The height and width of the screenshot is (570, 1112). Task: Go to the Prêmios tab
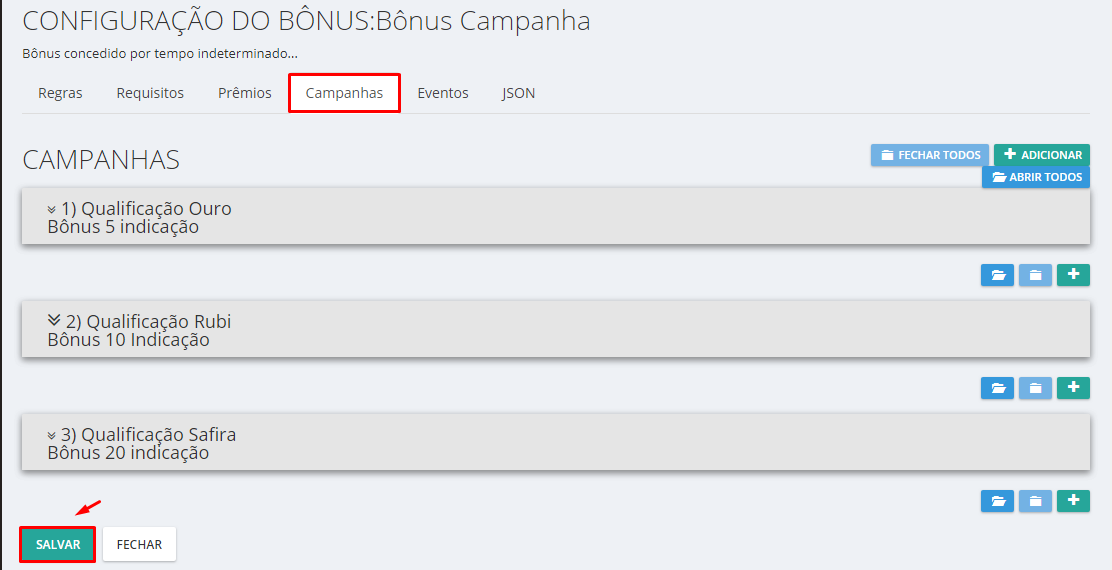coord(245,93)
